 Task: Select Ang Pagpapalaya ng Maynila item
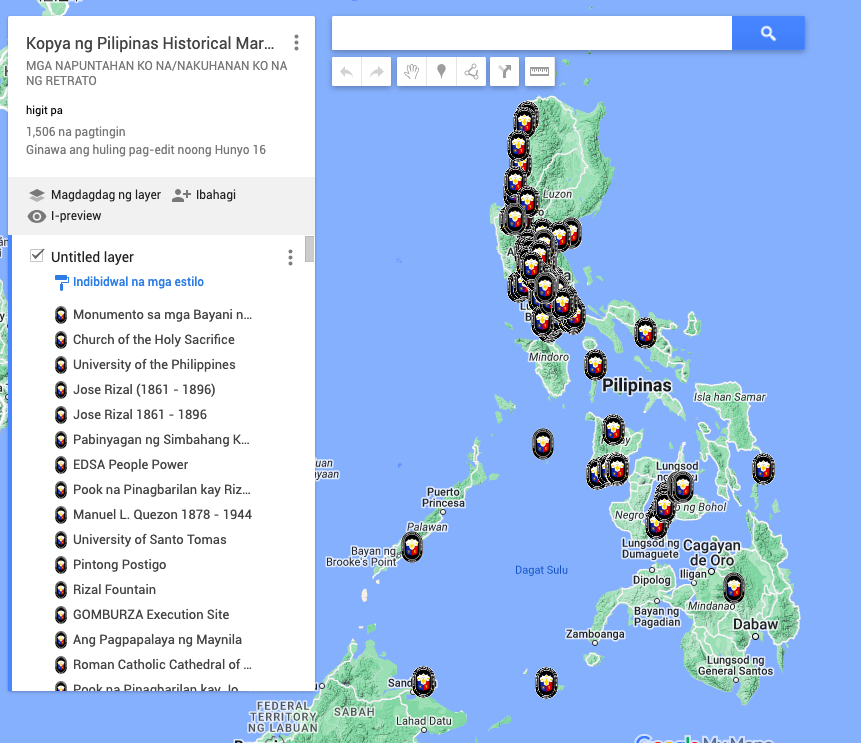point(158,640)
